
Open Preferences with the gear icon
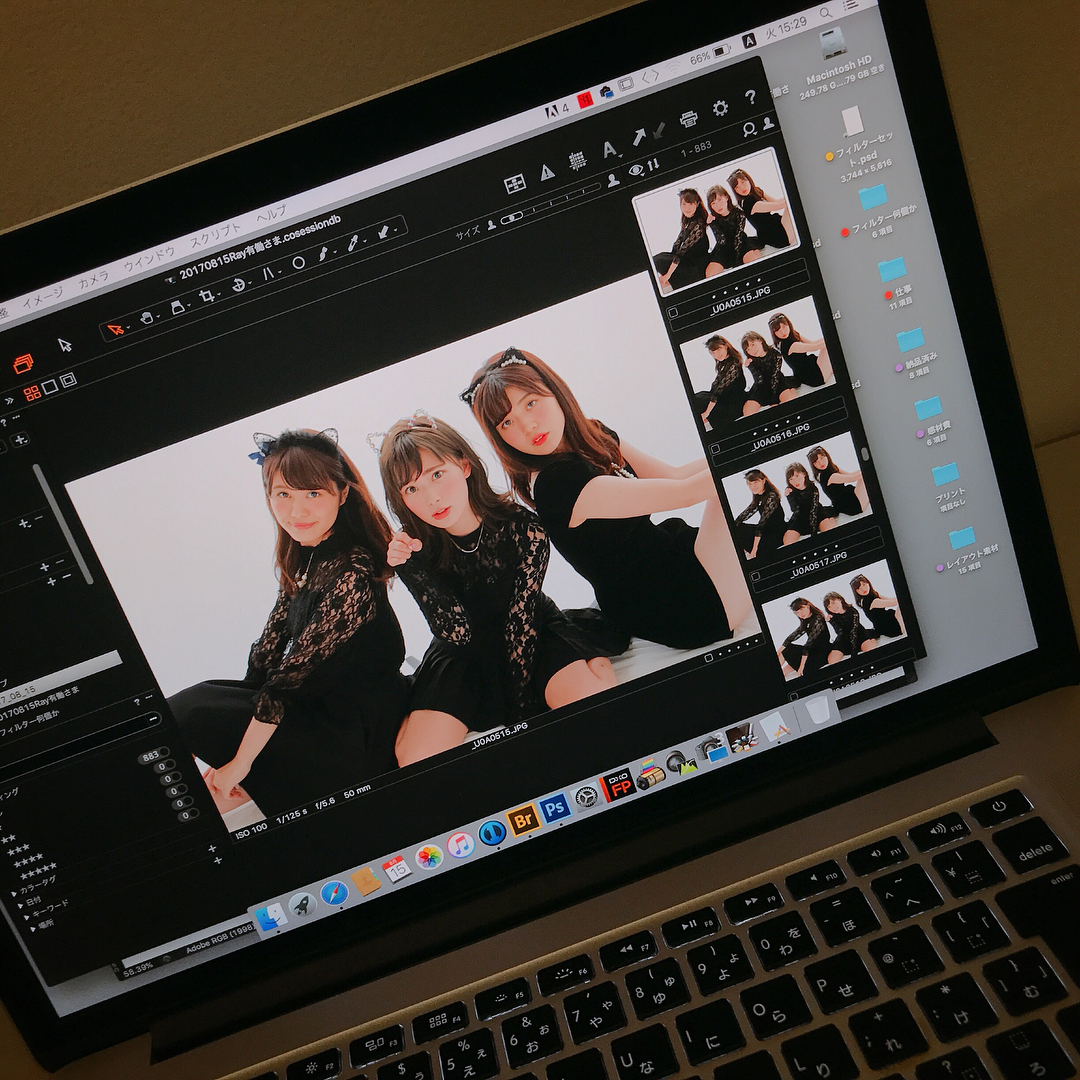click(720, 108)
